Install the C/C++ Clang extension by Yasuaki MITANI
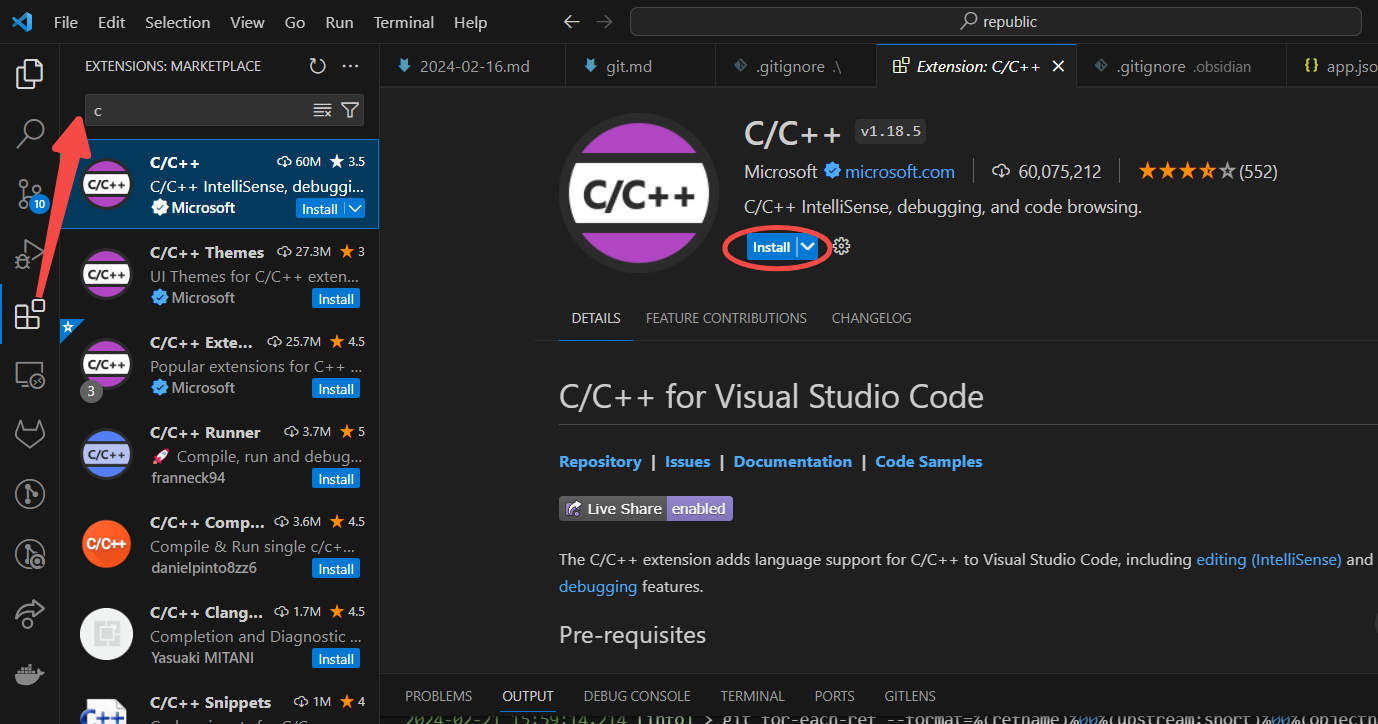Image resolution: width=1378 pixels, height=724 pixels. click(336, 659)
